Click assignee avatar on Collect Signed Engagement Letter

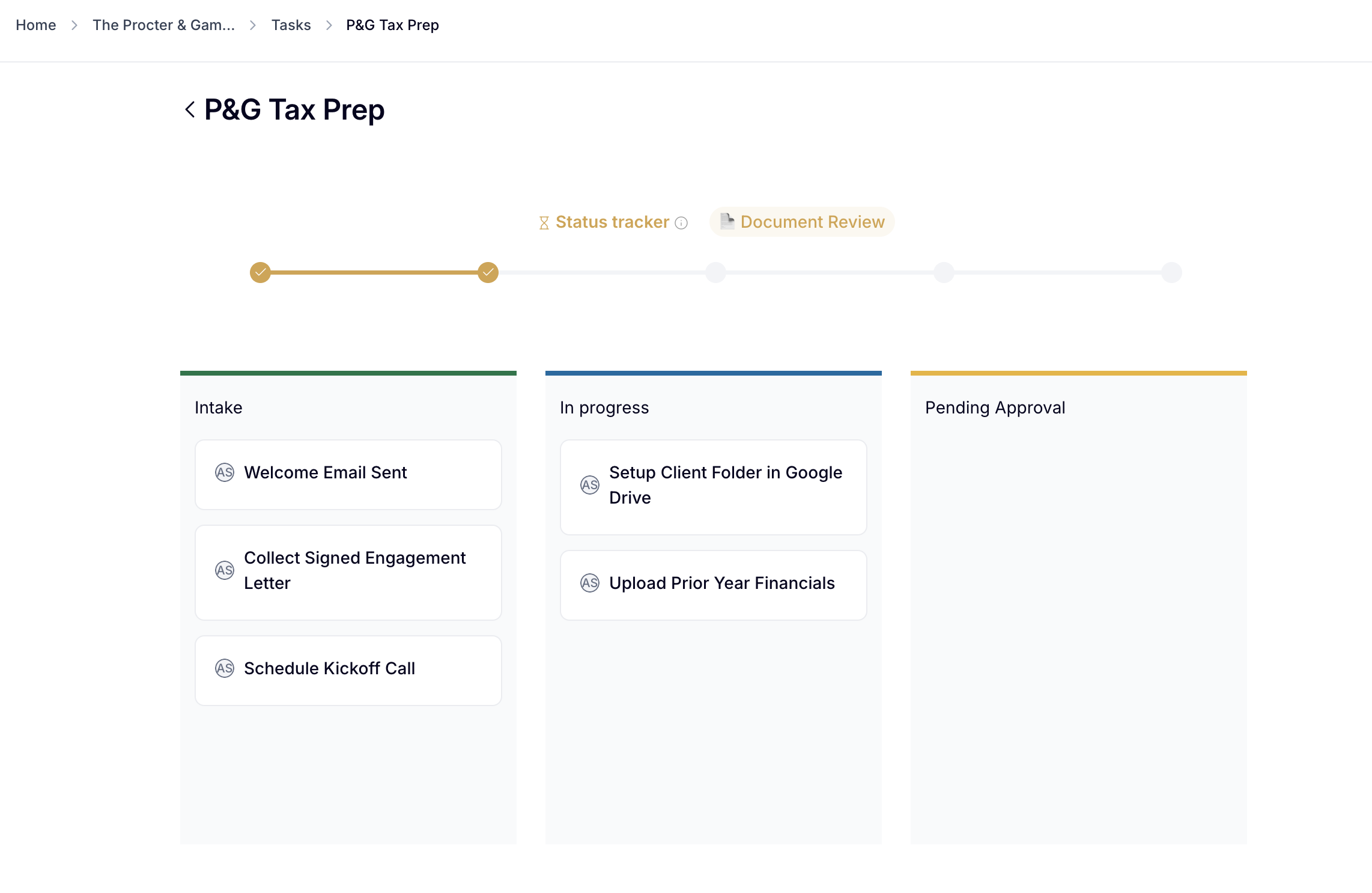225,570
